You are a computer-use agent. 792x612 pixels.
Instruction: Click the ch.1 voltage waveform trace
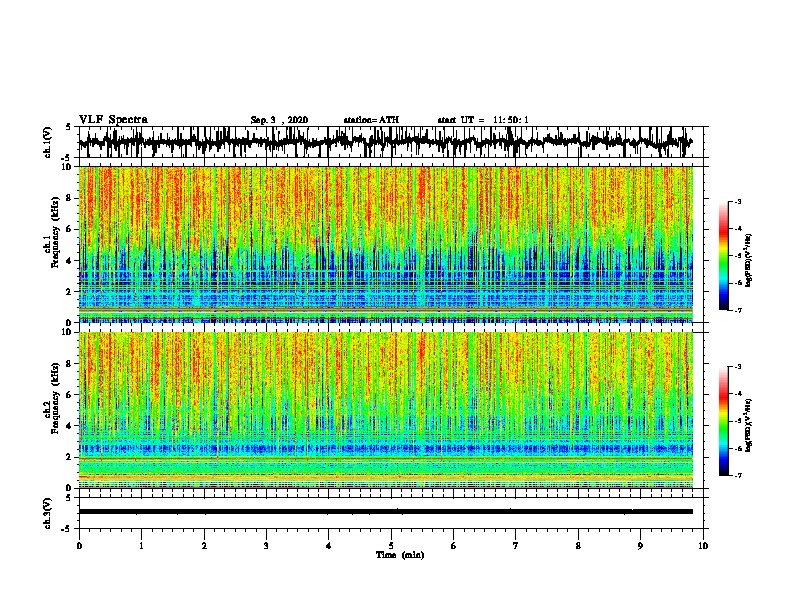386,142
